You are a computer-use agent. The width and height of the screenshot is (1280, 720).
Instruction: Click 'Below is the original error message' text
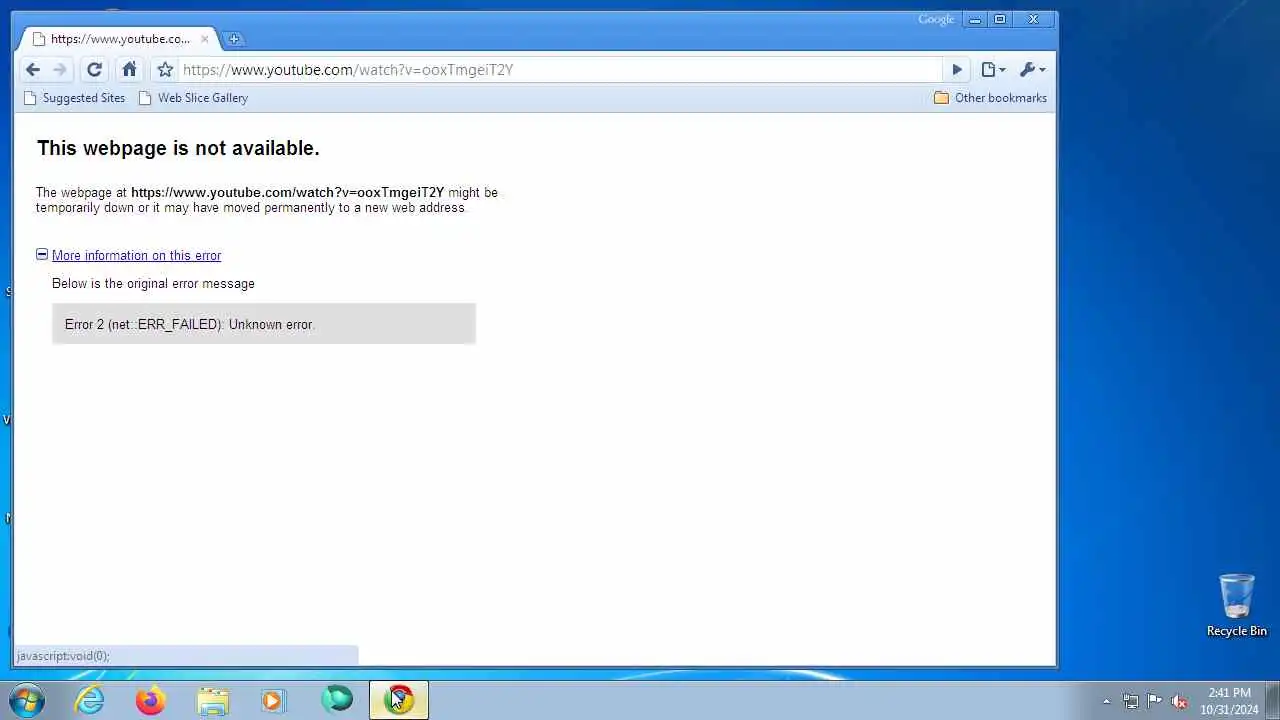[x=153, y=284]
